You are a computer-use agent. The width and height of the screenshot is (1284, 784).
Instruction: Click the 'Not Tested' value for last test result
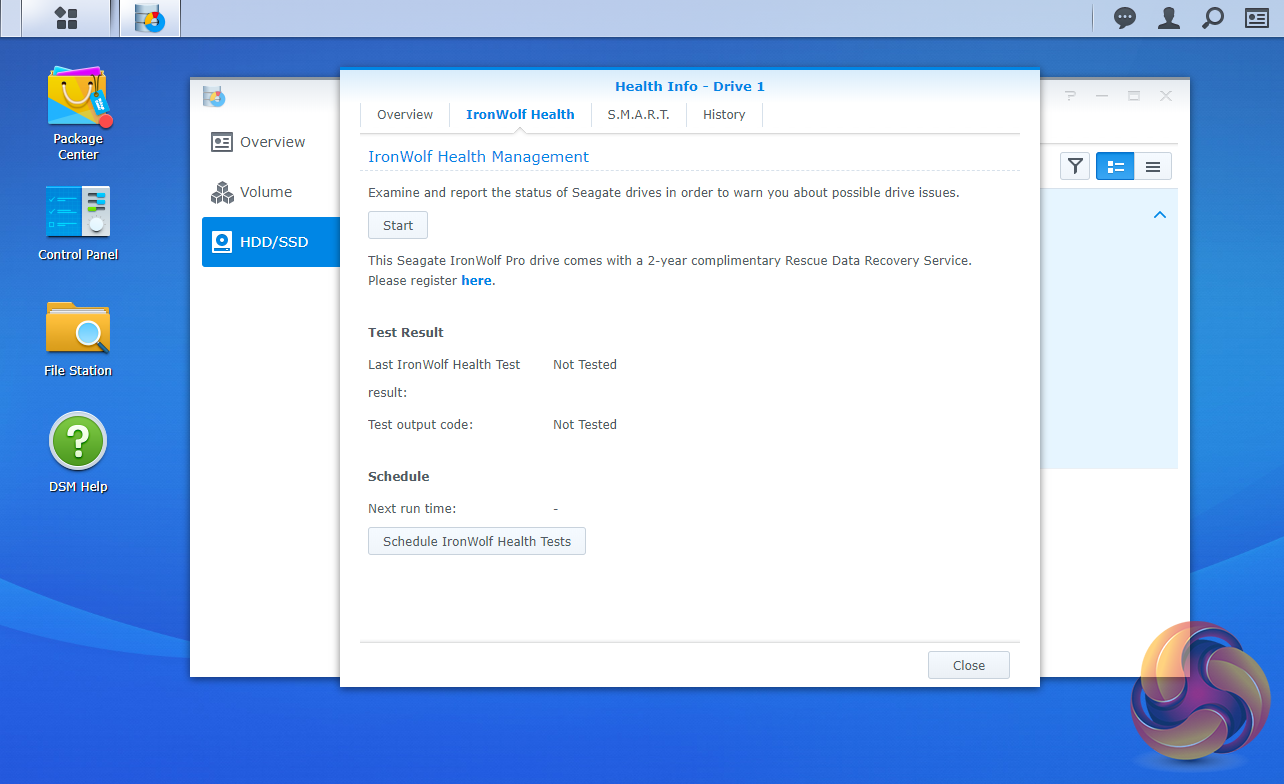(x=585, y=365)
